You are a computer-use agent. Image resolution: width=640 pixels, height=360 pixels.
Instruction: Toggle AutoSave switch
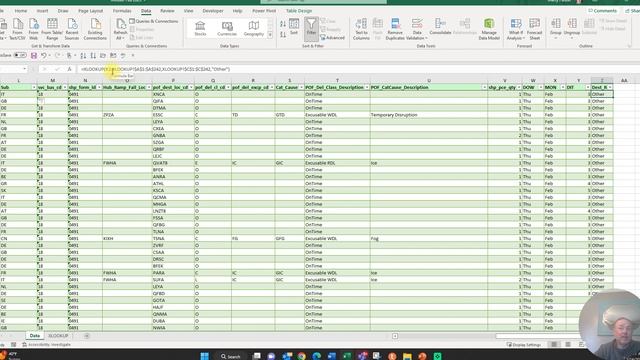20,55
